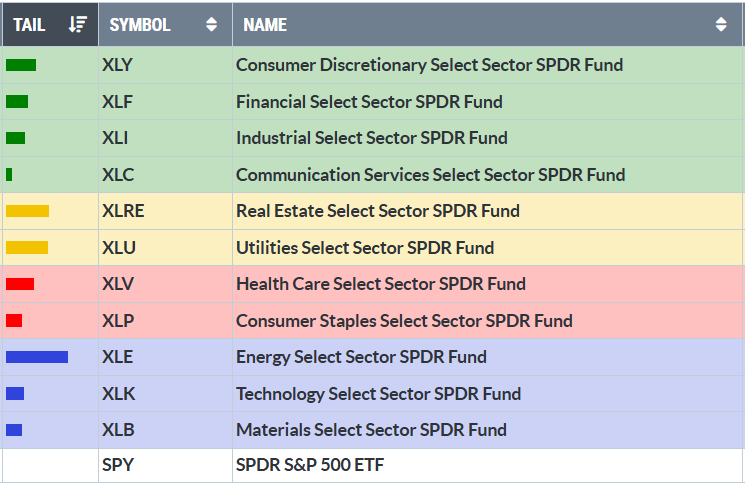
Task: Click the red tail bar for XLV
Action: click(20, 284)
